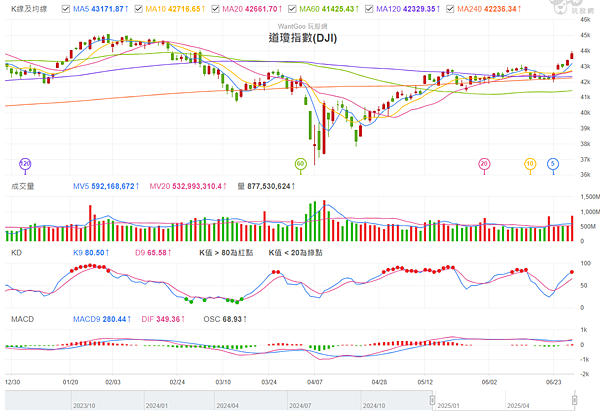Click the MA60 41425.43 value label
600x415 pixels.
coord(329,9)
